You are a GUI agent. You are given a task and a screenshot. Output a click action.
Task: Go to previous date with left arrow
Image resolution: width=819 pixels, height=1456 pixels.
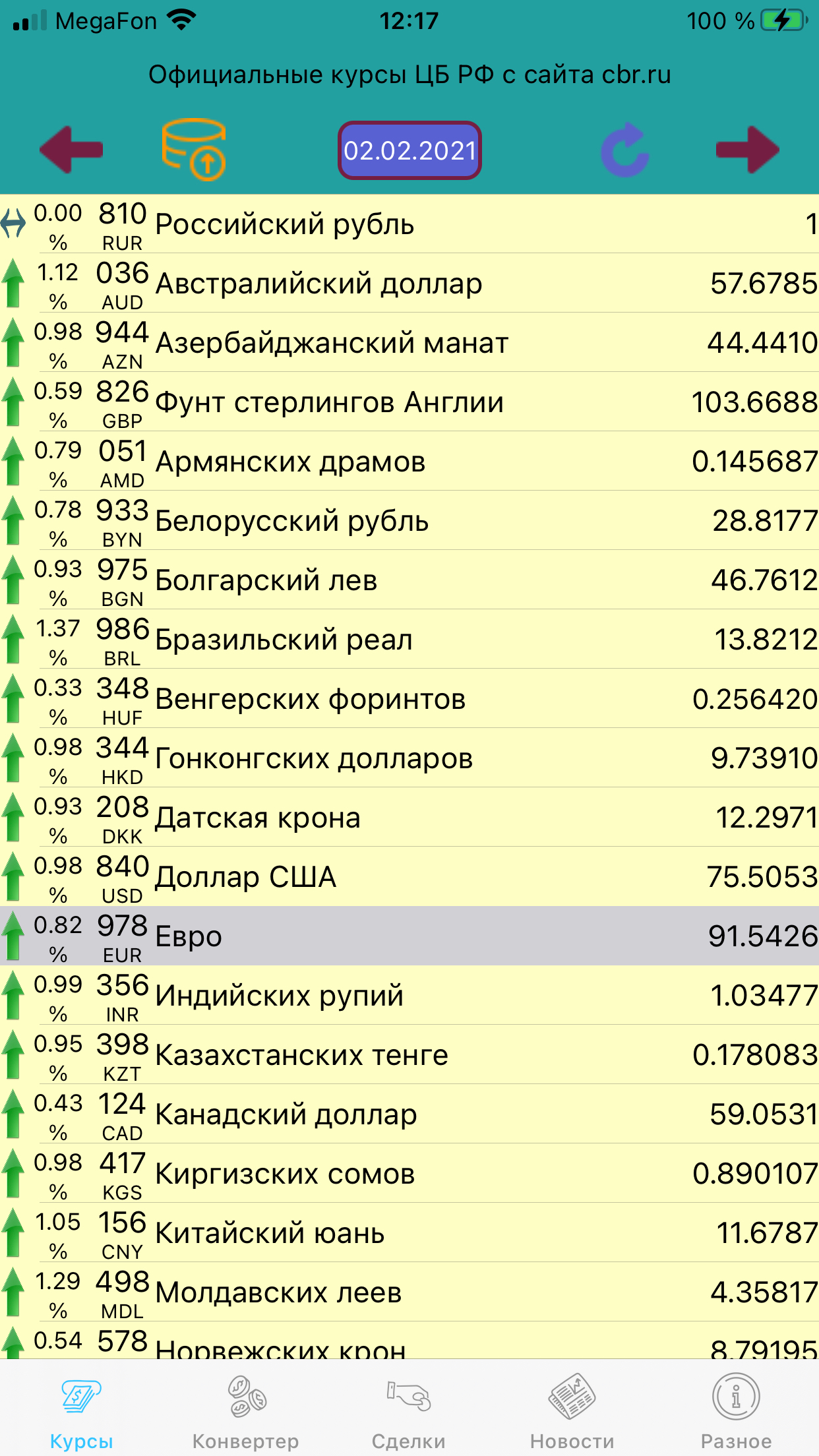[x=71, y=150]
